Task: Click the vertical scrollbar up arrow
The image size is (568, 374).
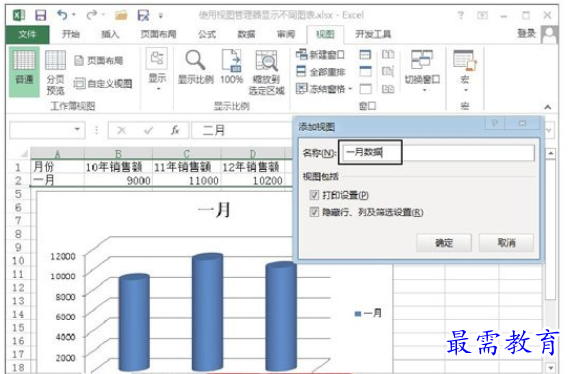Action: click(550, 154)
